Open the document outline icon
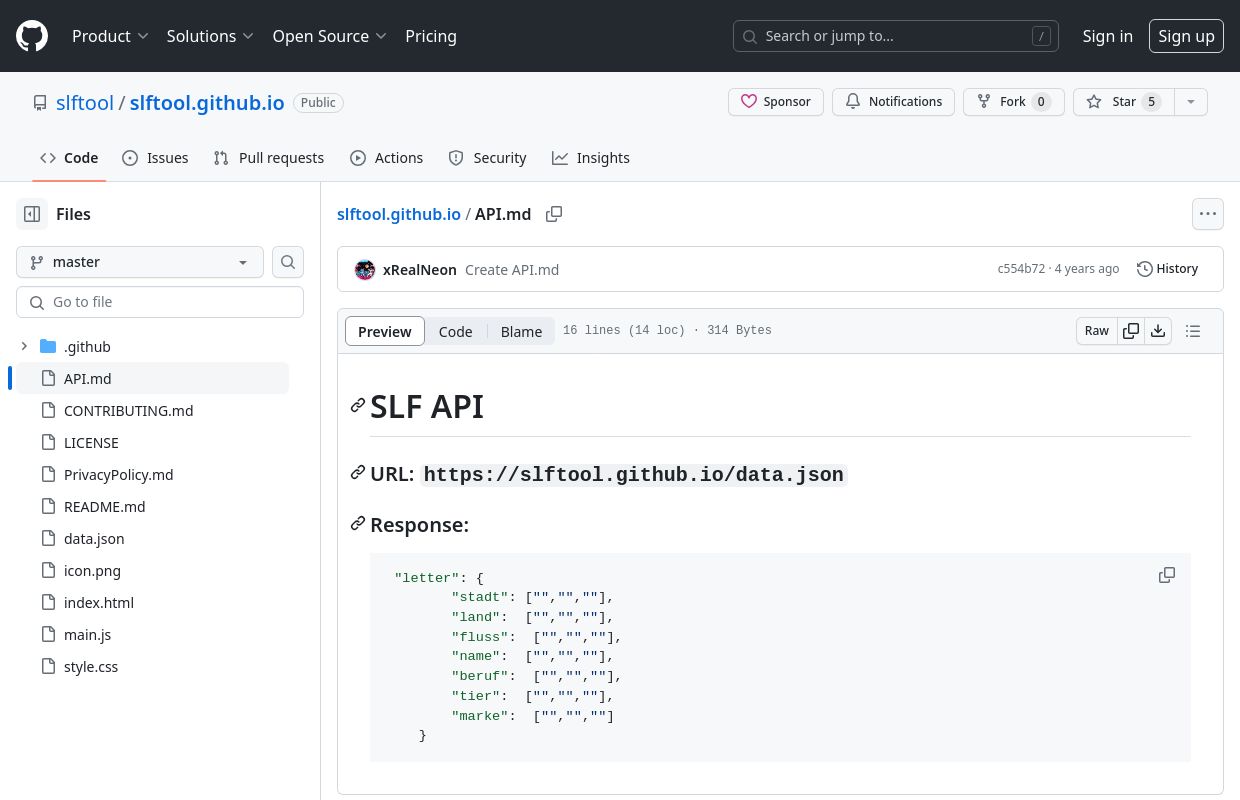This screenshot has width=1240, height=800. (1192, 331)
